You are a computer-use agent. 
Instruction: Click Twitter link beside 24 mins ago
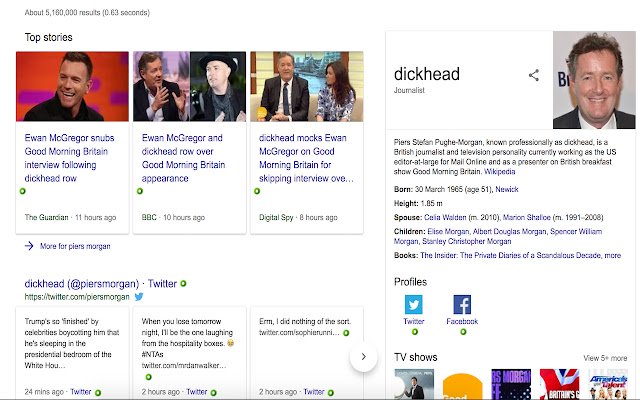(80, 392)
